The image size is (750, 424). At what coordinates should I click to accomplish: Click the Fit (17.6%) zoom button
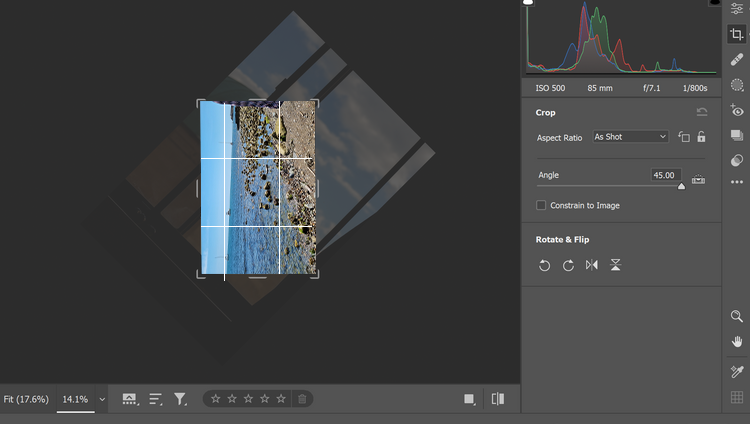tap(24, 399)
